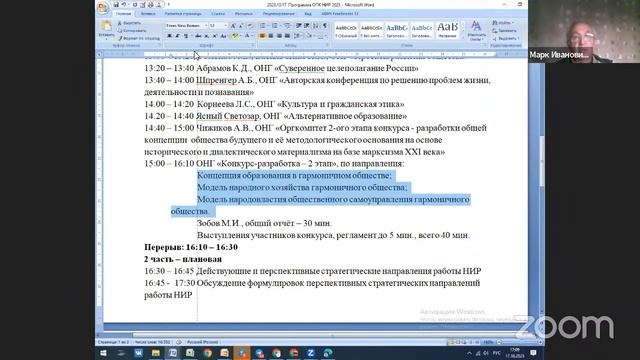
Task: Switch to the Mailings tab
Action: click(x=244, y=14)
